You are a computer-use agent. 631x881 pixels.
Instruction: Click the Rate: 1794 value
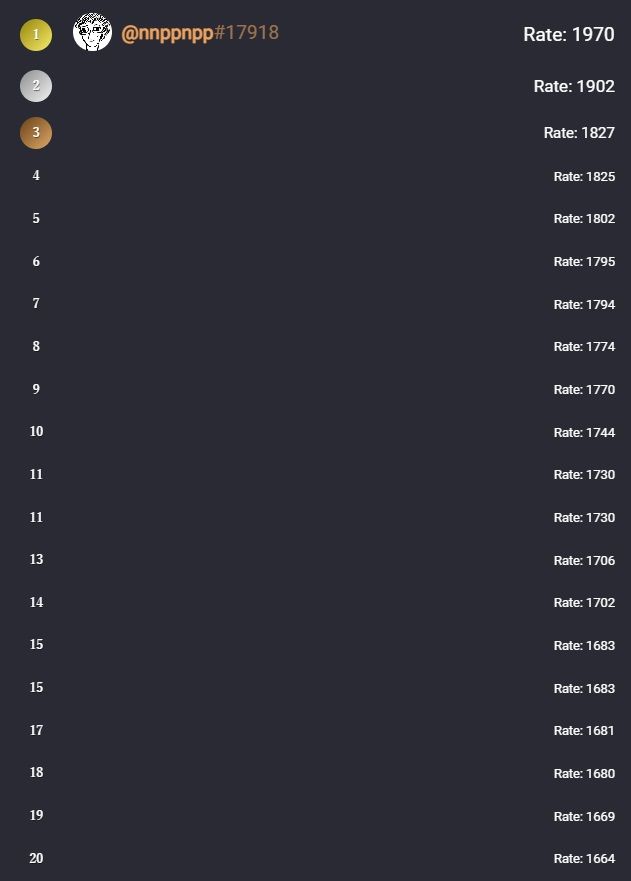pos(584,304)
